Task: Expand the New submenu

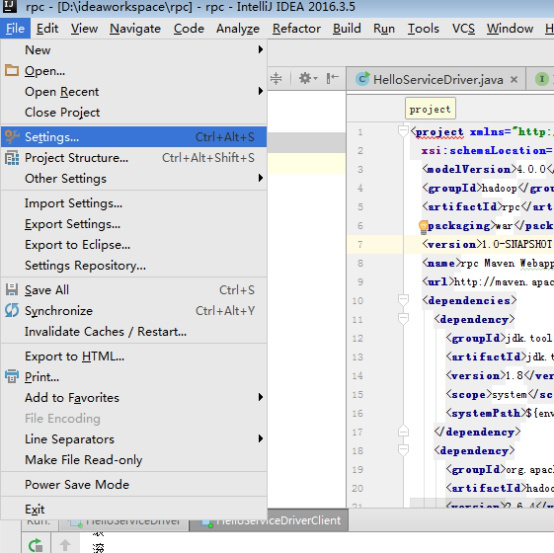Action: [134, 50]
